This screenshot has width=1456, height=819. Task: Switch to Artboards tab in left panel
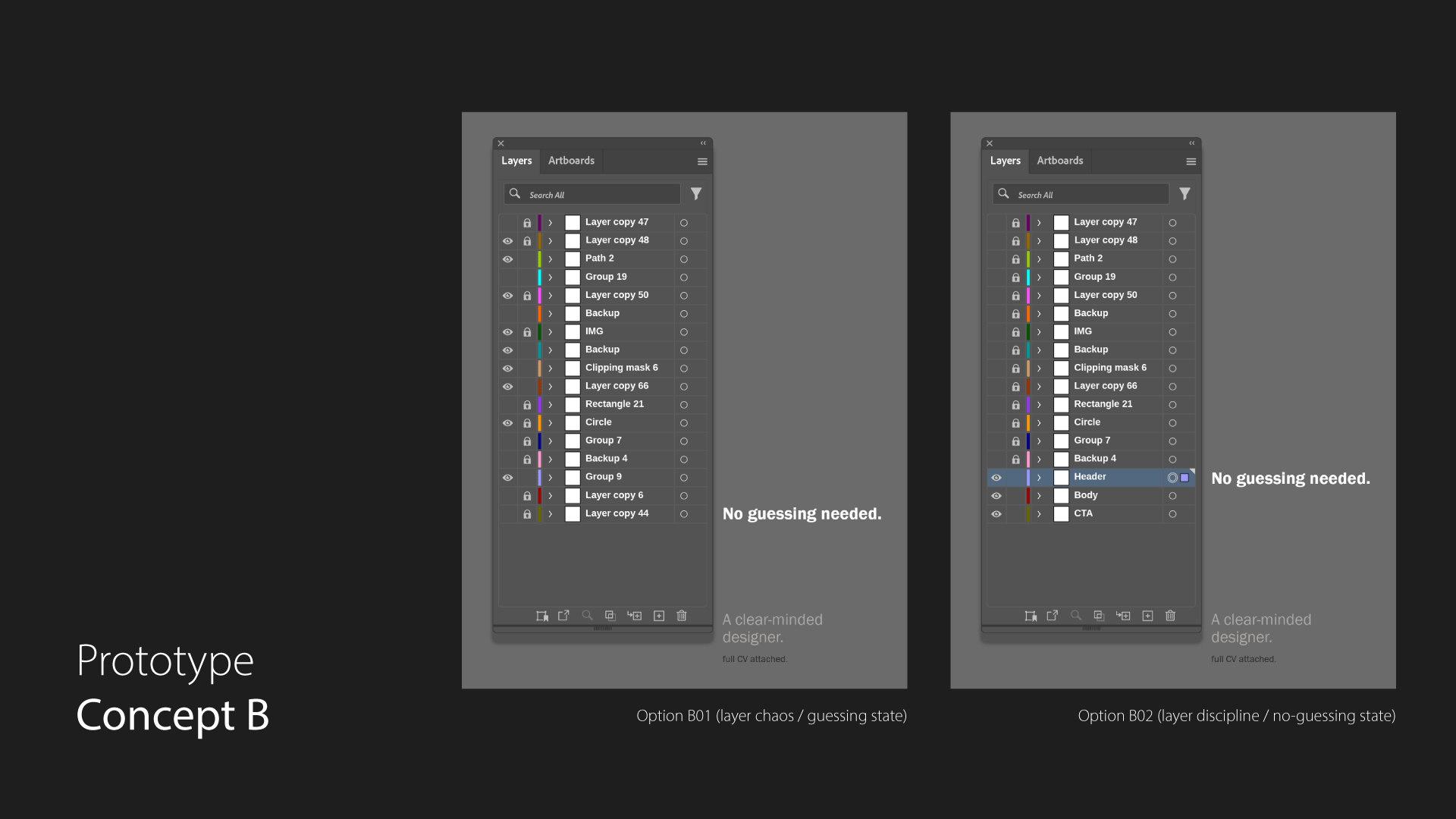tap(571, 161)
